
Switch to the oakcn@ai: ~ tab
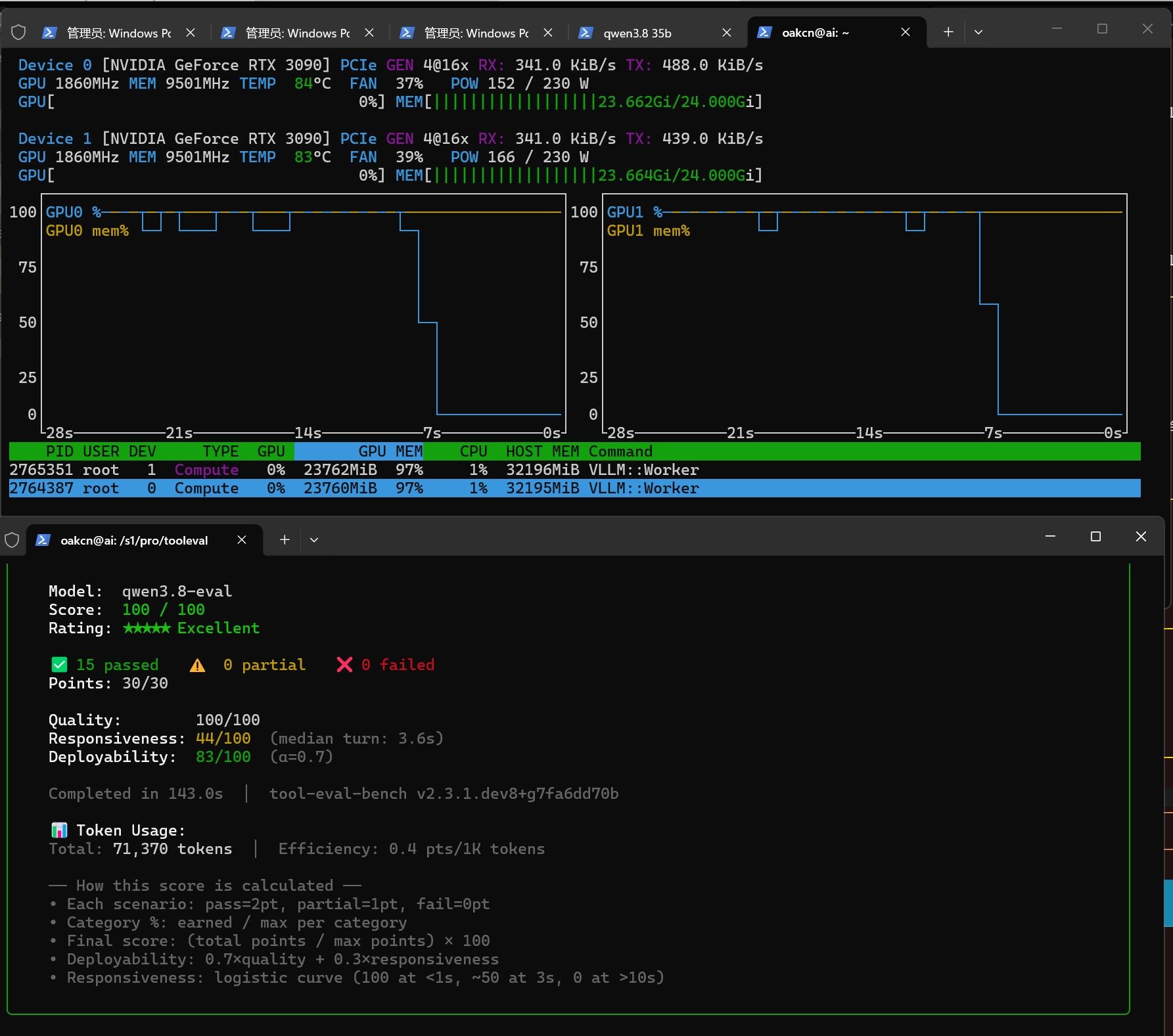pos(837,32)
